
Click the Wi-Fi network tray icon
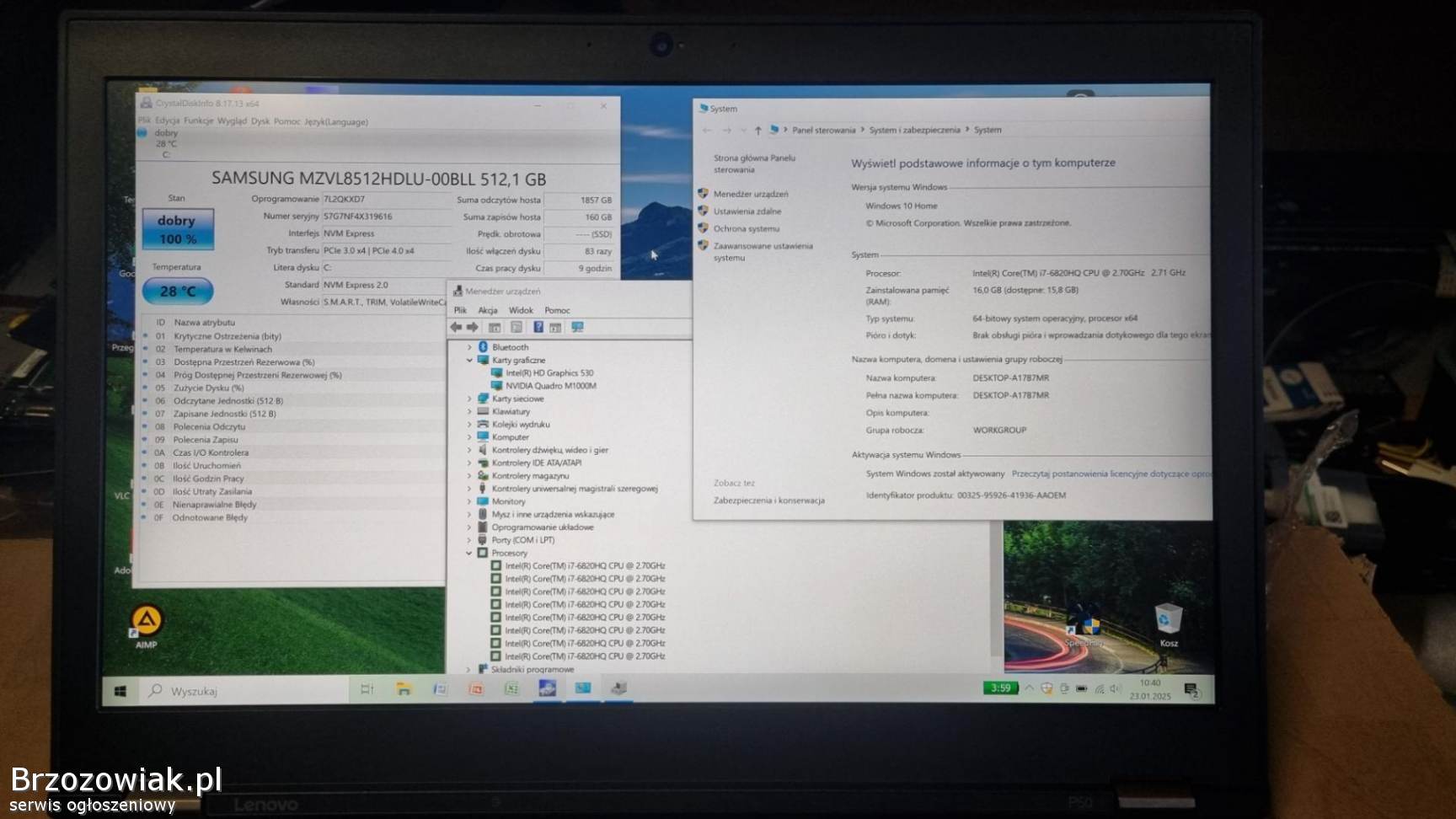click(1099, 688)
